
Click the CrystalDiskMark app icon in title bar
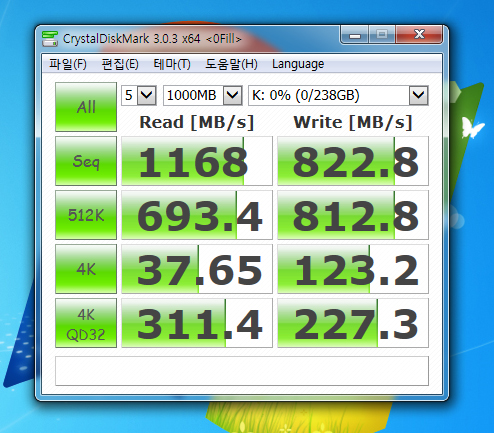coord(50,38)
